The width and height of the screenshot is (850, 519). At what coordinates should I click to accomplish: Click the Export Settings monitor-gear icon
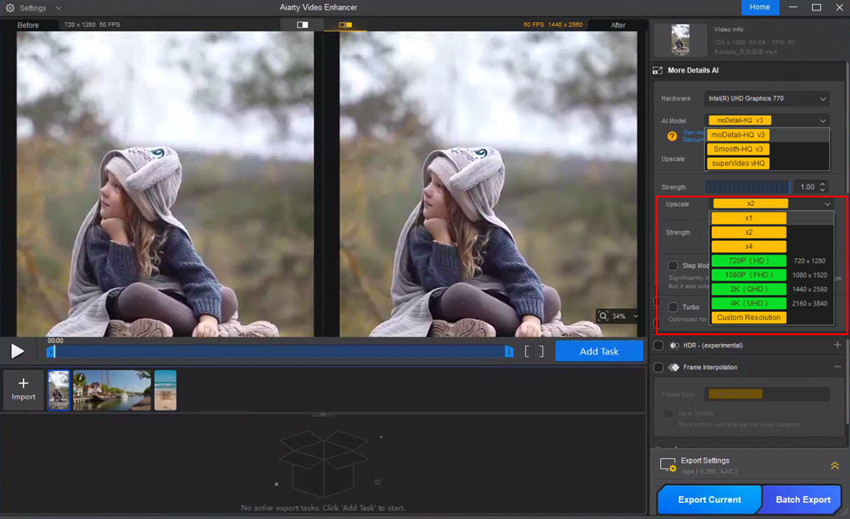[668, 465]
